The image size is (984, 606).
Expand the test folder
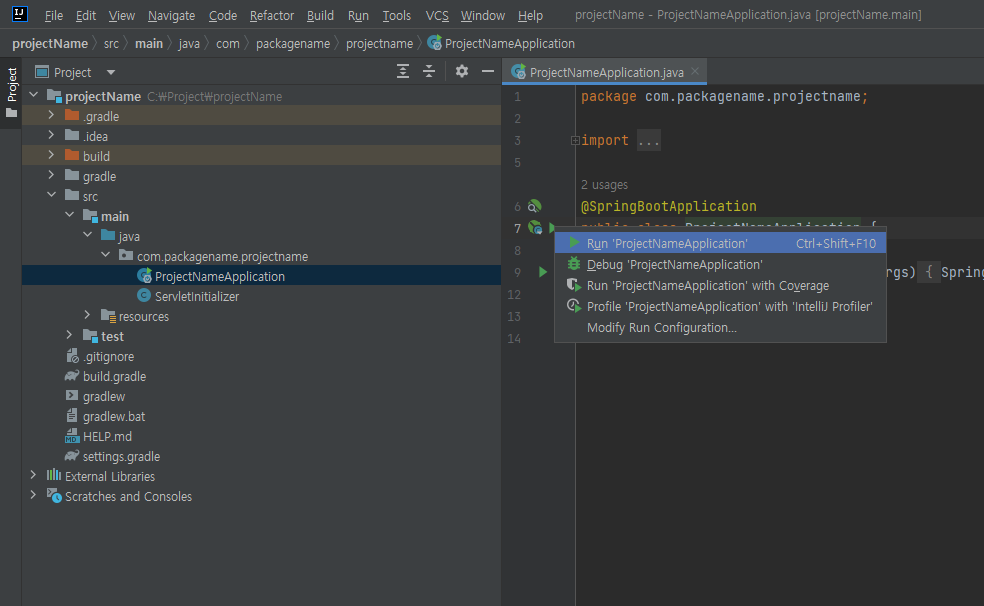tap(70, 336)
